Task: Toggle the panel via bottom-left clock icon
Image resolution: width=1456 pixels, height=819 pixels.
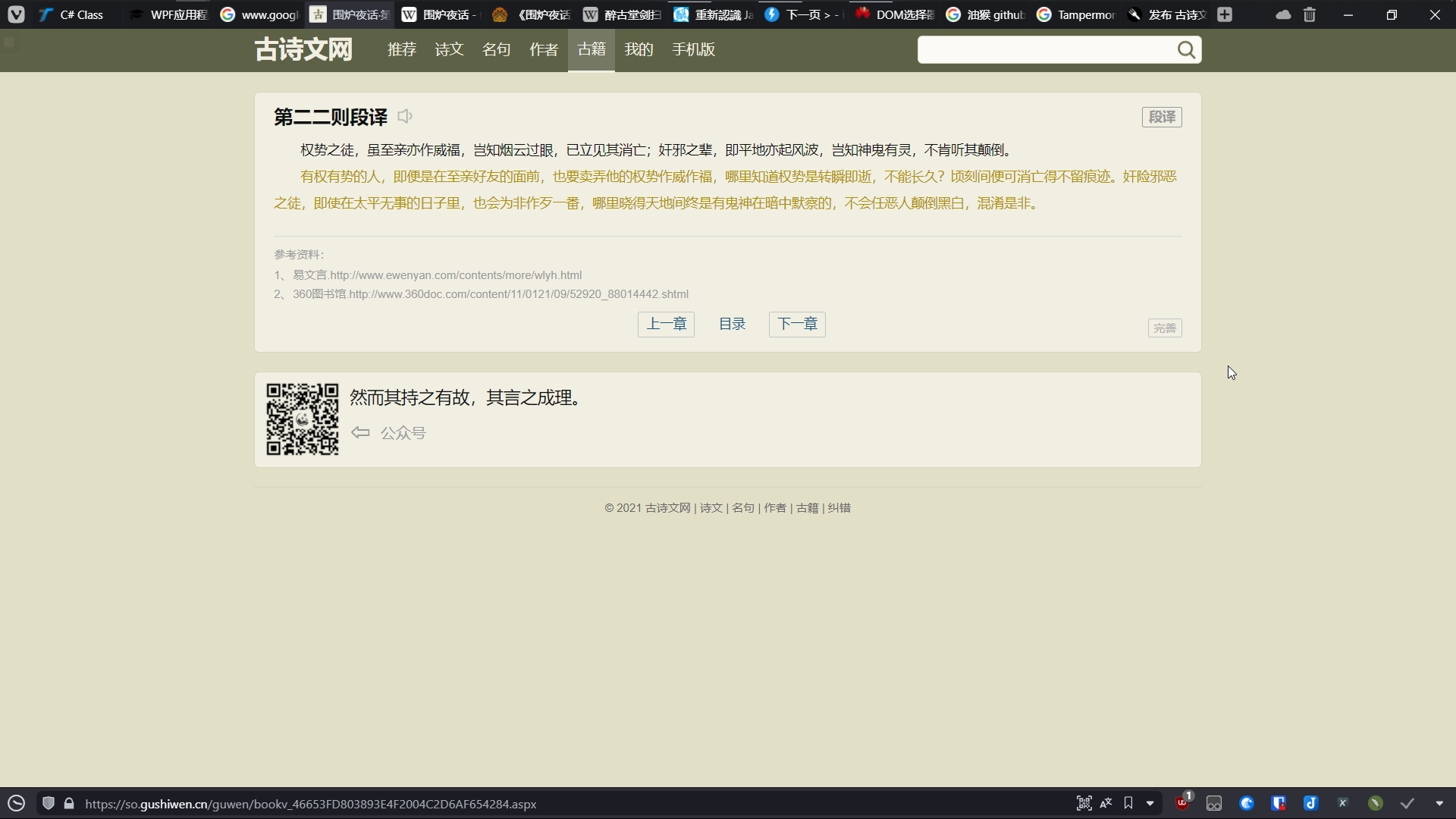Action: click(16, 803)
